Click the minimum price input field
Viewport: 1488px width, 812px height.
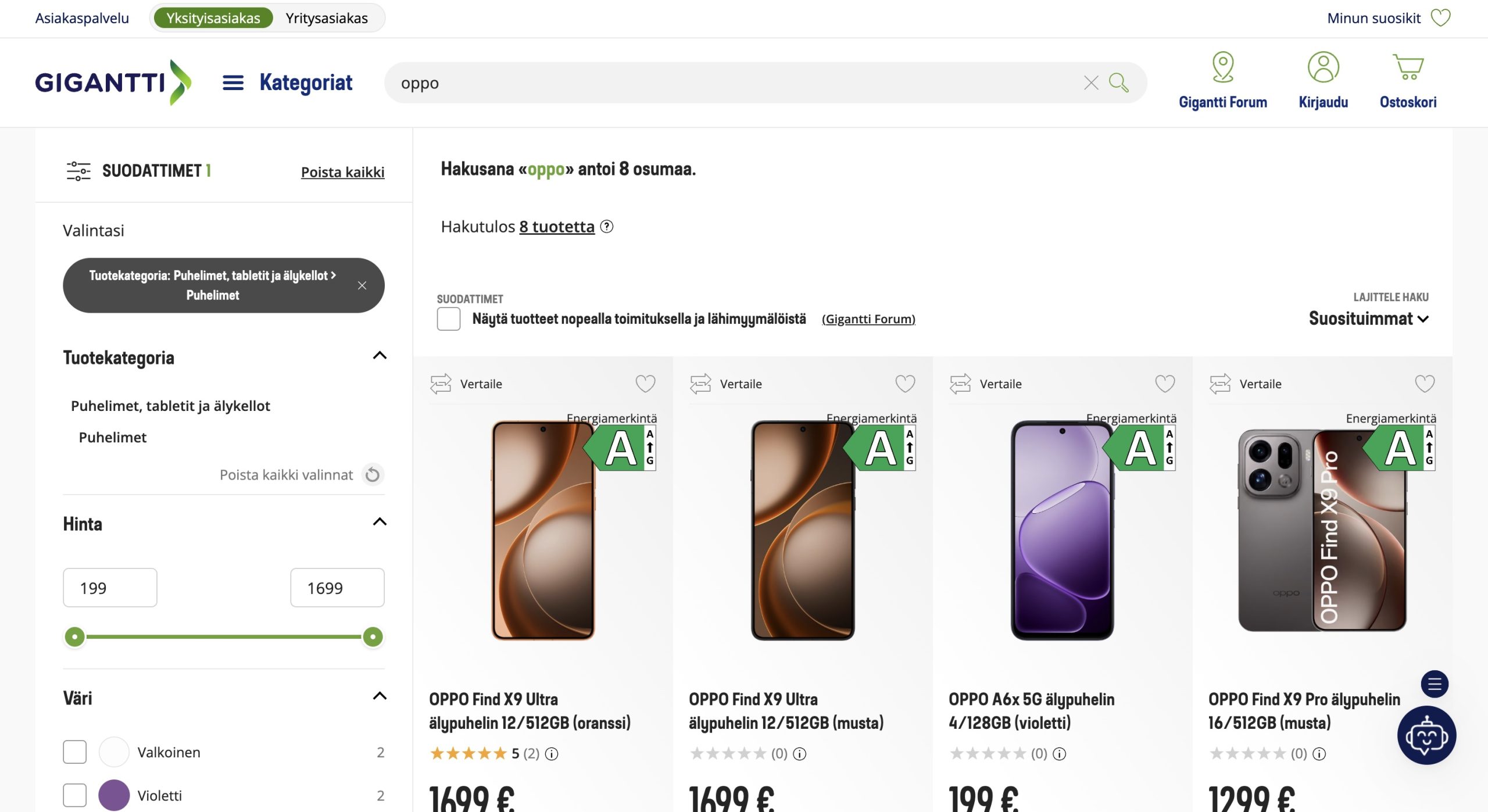[x=110, y=588]
